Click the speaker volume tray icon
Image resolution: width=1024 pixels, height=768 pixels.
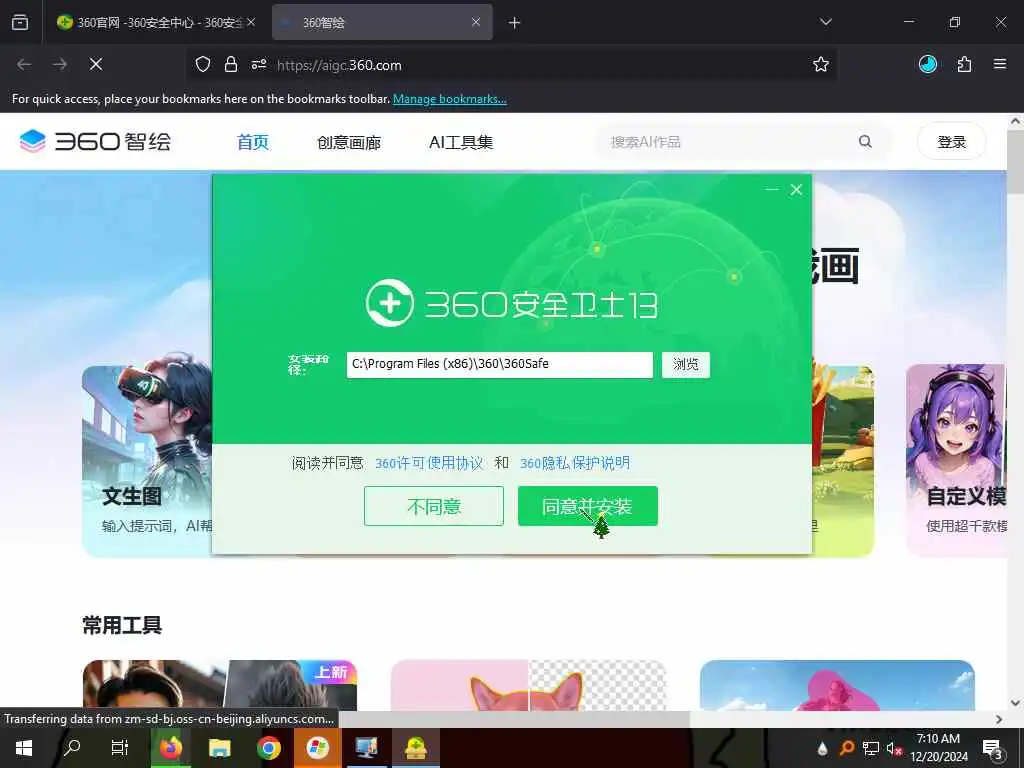tap(893, 748)
